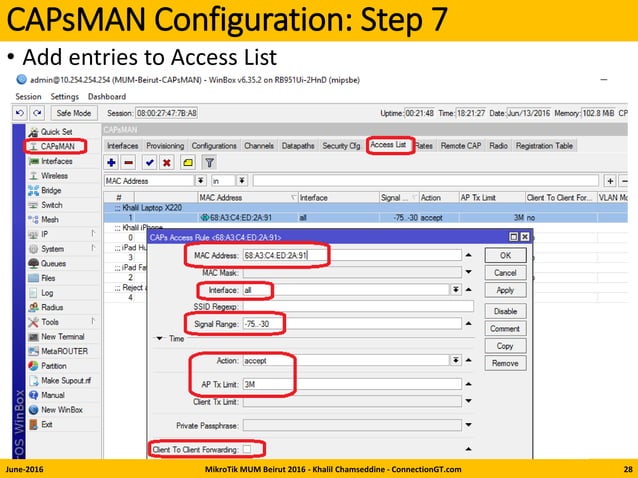Click Copy button in dialog
Viewport: 638px width, 478px height.
click(505, 346)
